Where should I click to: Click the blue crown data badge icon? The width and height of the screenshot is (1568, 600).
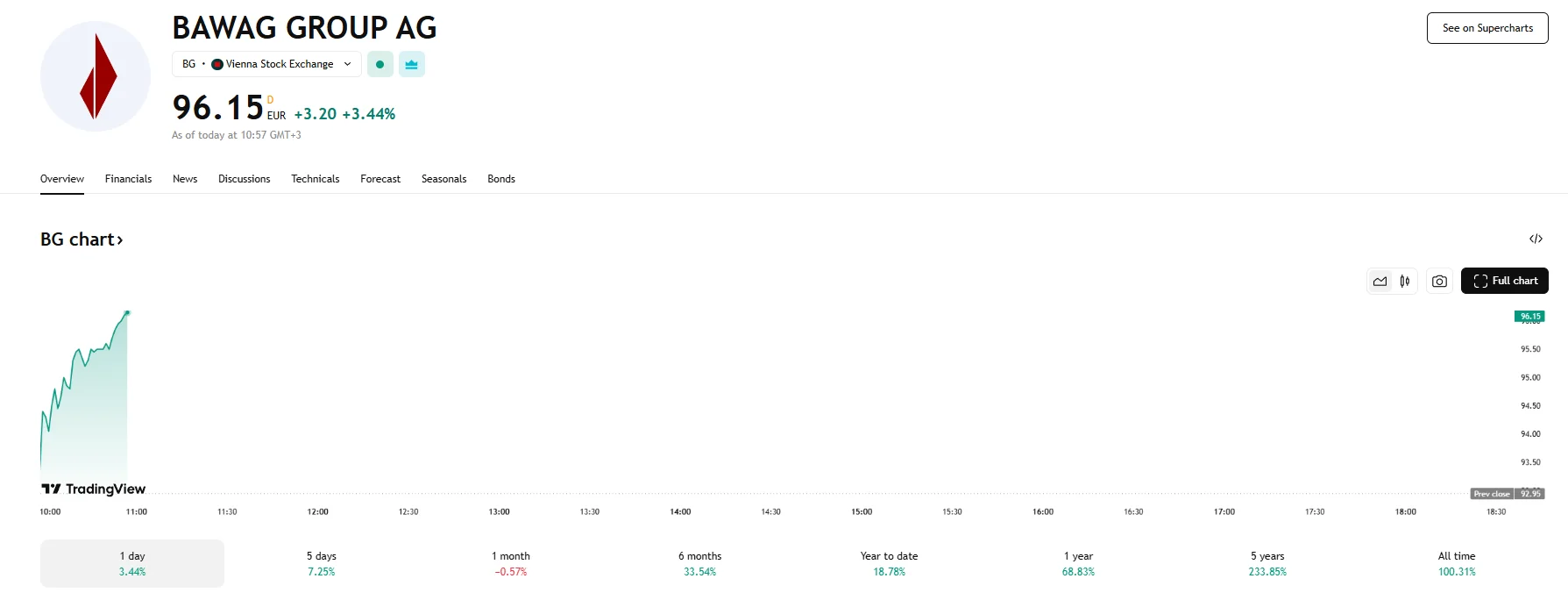(412, 64)
